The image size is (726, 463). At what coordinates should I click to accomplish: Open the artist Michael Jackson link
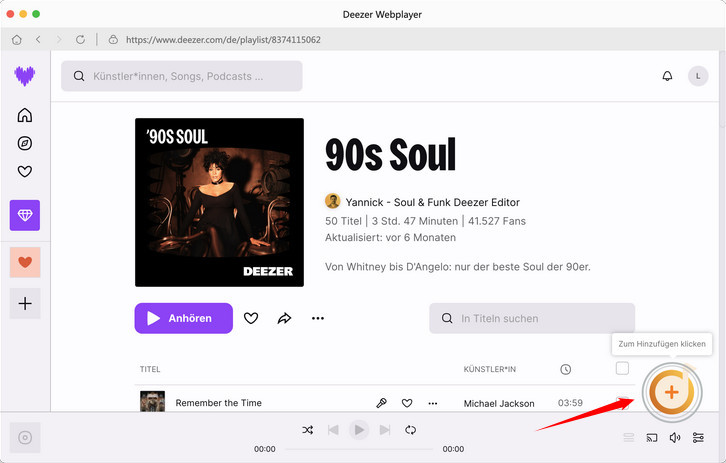pos(499,403)
